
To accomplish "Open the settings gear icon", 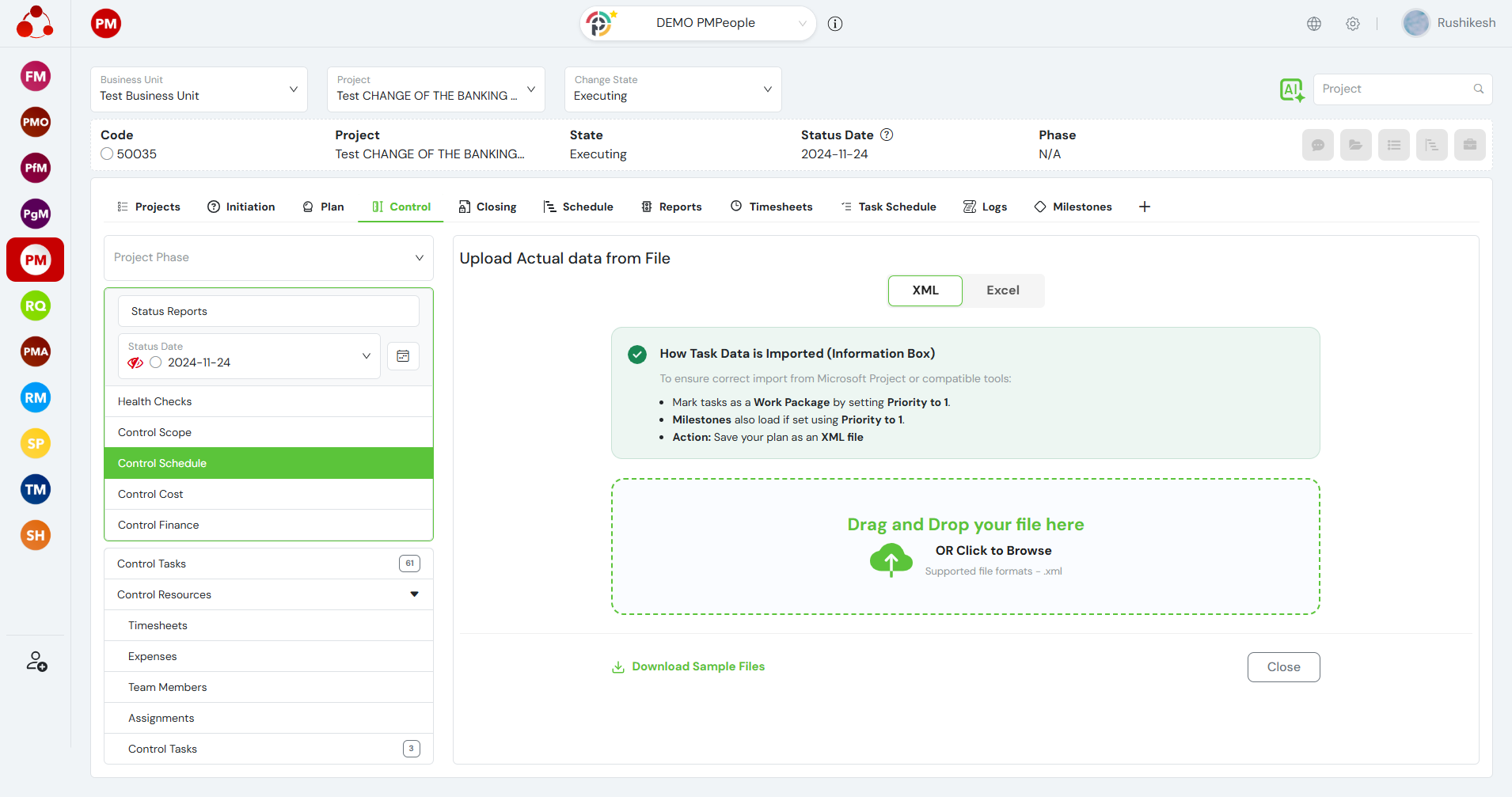I will [1353, 24].
